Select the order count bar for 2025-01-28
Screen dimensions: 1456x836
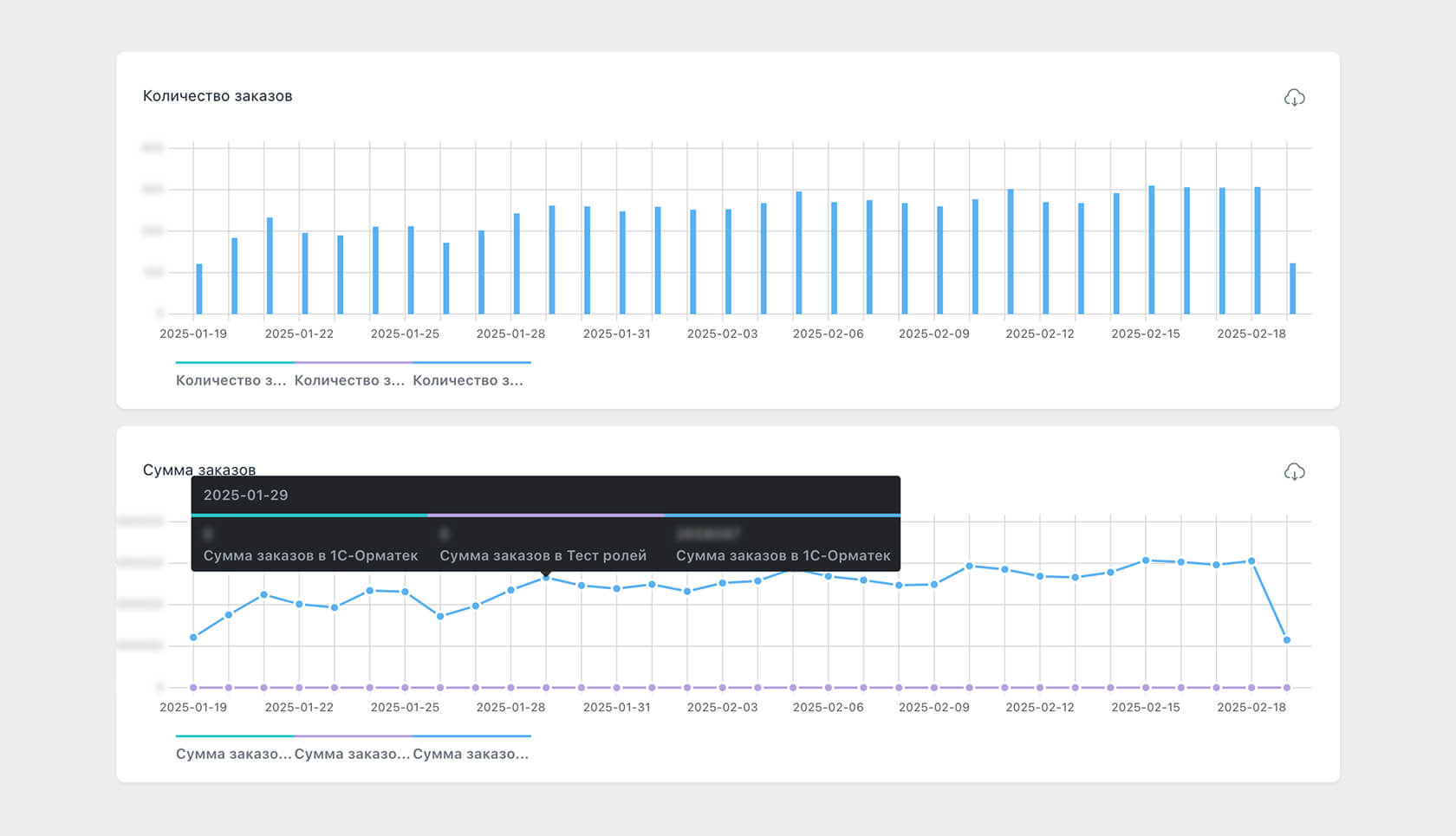pyautogui.click(x=517, y=264)
